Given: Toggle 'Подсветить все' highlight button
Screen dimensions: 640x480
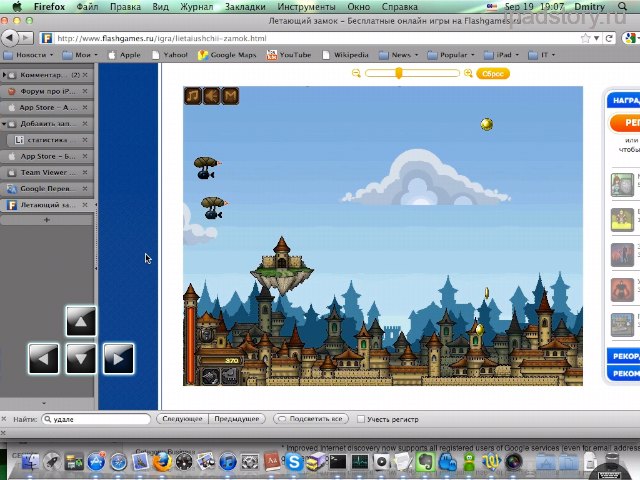Looking at the screenshot, I should pyautogui.click(x=311, y=419).
